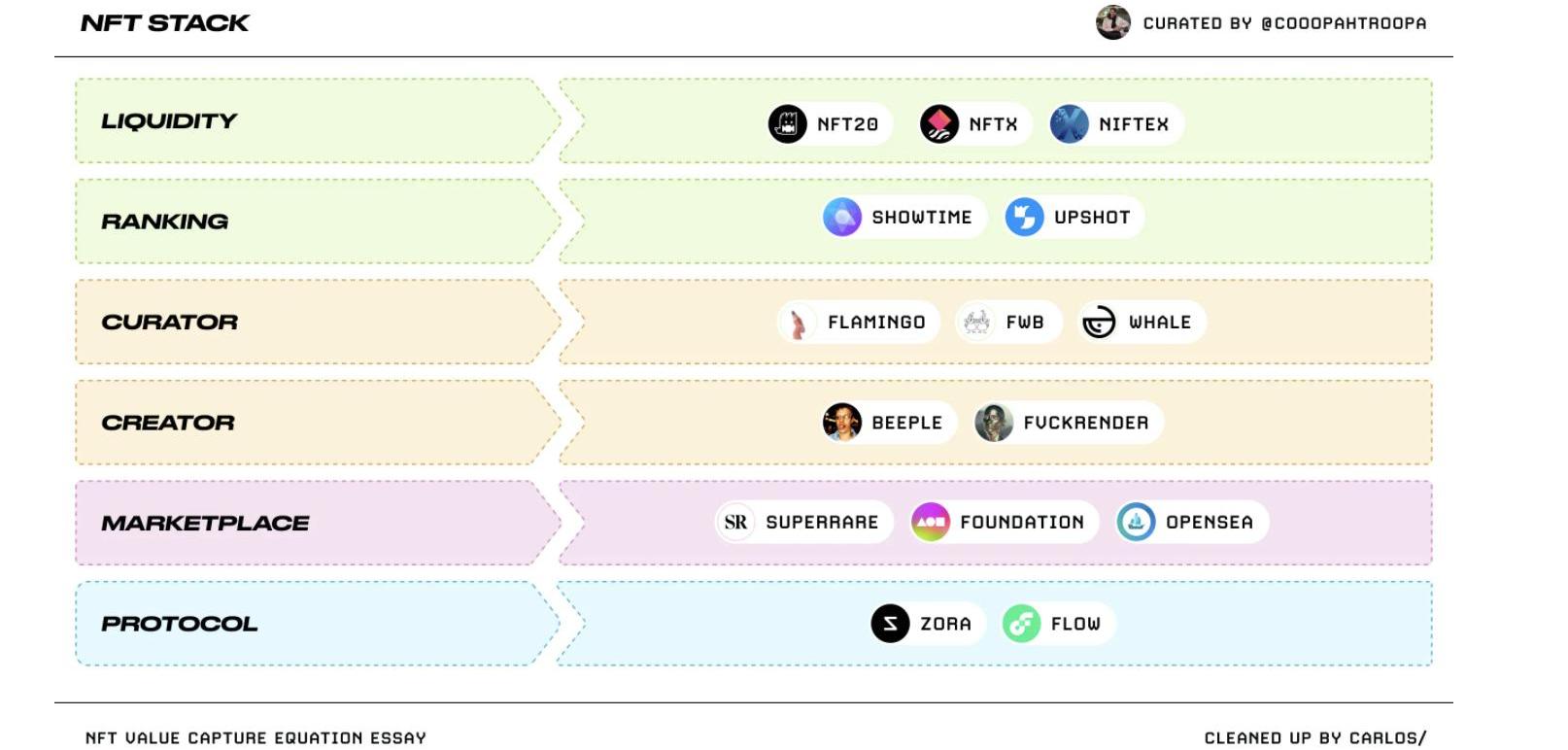Select the Foundation gradient icon
The height and width of the screenshot is (750, 1568).
click(x=930, y=523)
